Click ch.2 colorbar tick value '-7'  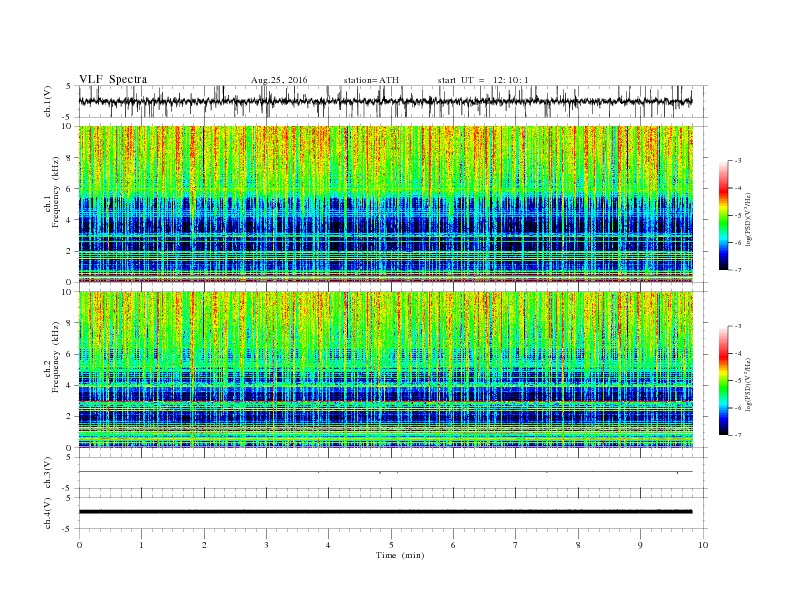tap(738, 435)
